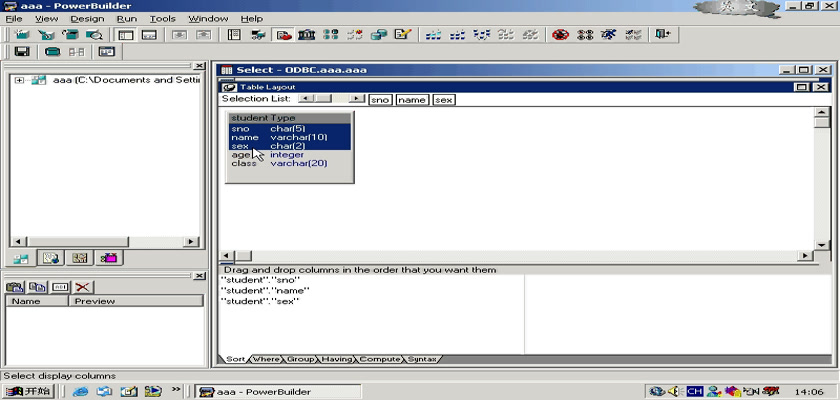Switch to the Having tab
This screenshot has height=400, width=840.
[x=337, y=359]
